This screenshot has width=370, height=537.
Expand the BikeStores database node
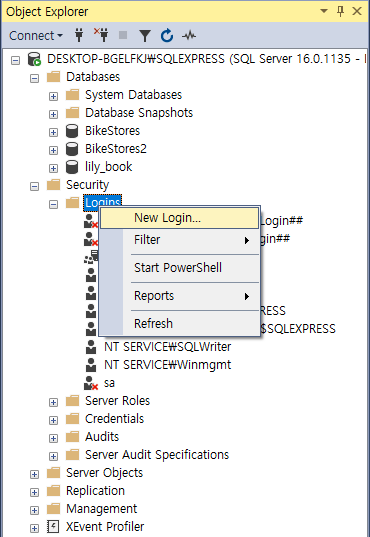click(53, 133)
